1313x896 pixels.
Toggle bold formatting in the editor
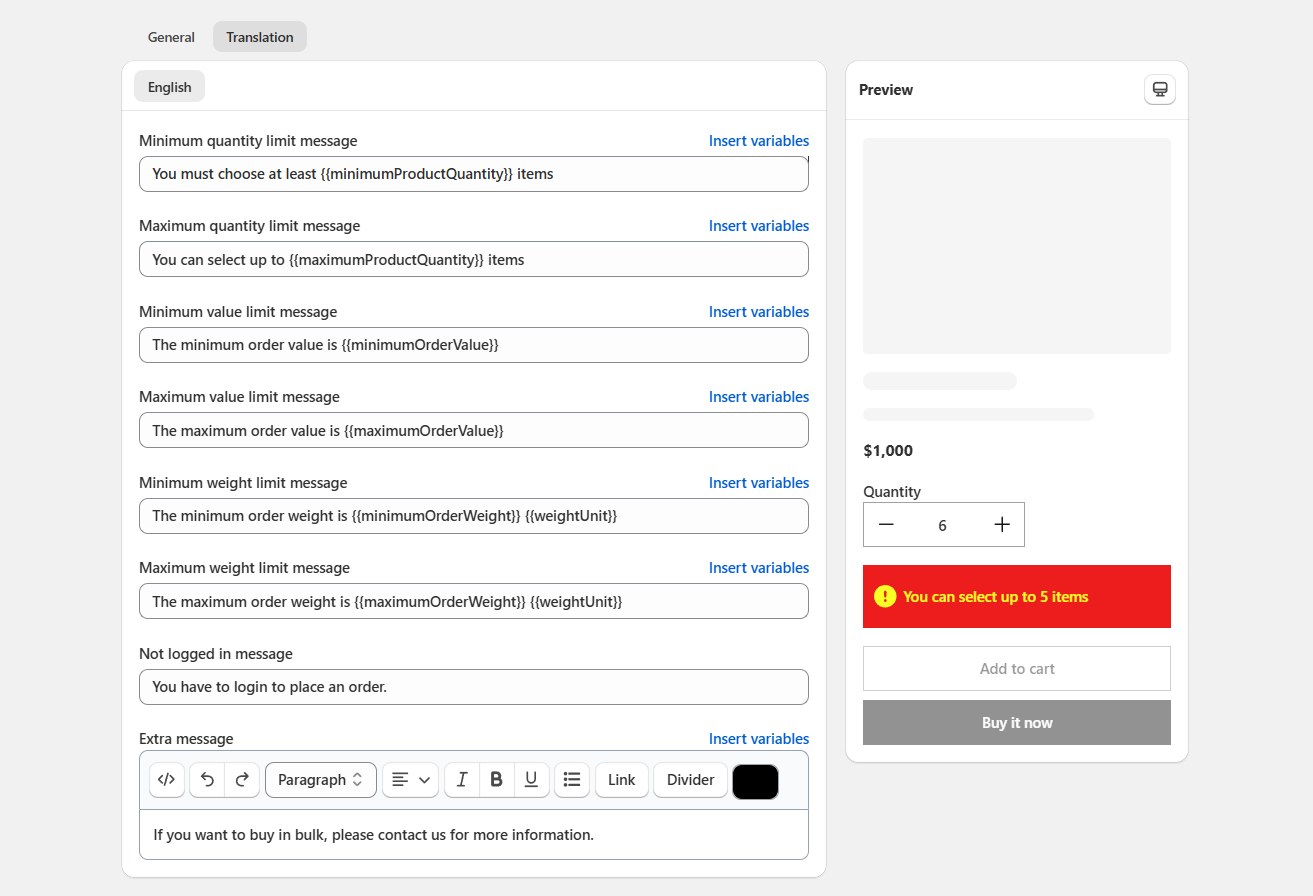pos(496,780)
